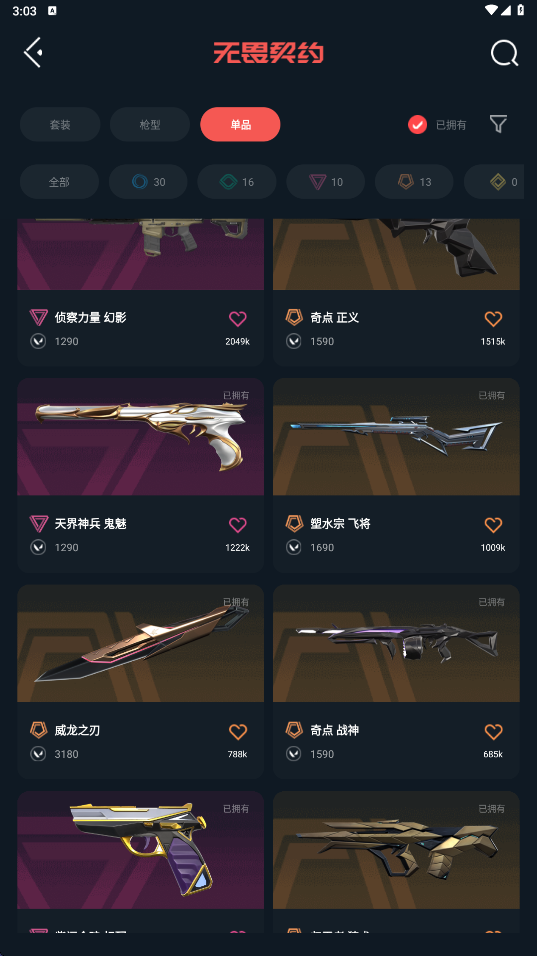This screenshot has width=537, height=956.
Task: Filter by orange pentagon tier 13
Action: pos(414,182)
